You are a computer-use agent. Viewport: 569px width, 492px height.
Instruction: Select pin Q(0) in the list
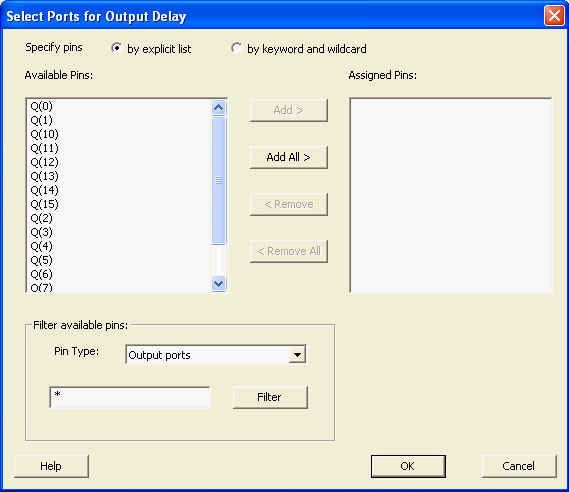pyautogui.click(x=41, y=106)
